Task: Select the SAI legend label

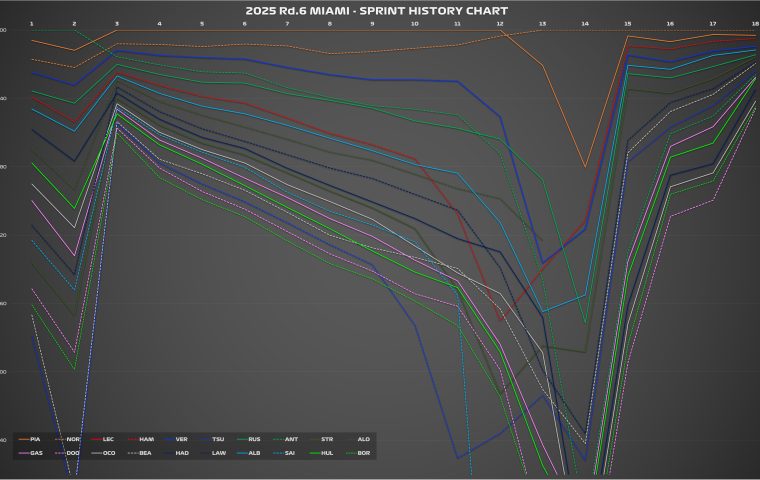Action: (291, 453)
